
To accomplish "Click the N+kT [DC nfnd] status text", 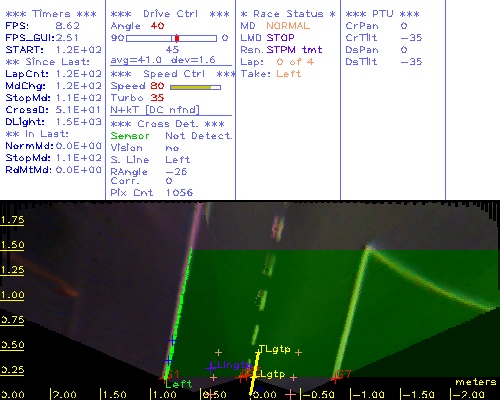I will click(x=155, y=110).
